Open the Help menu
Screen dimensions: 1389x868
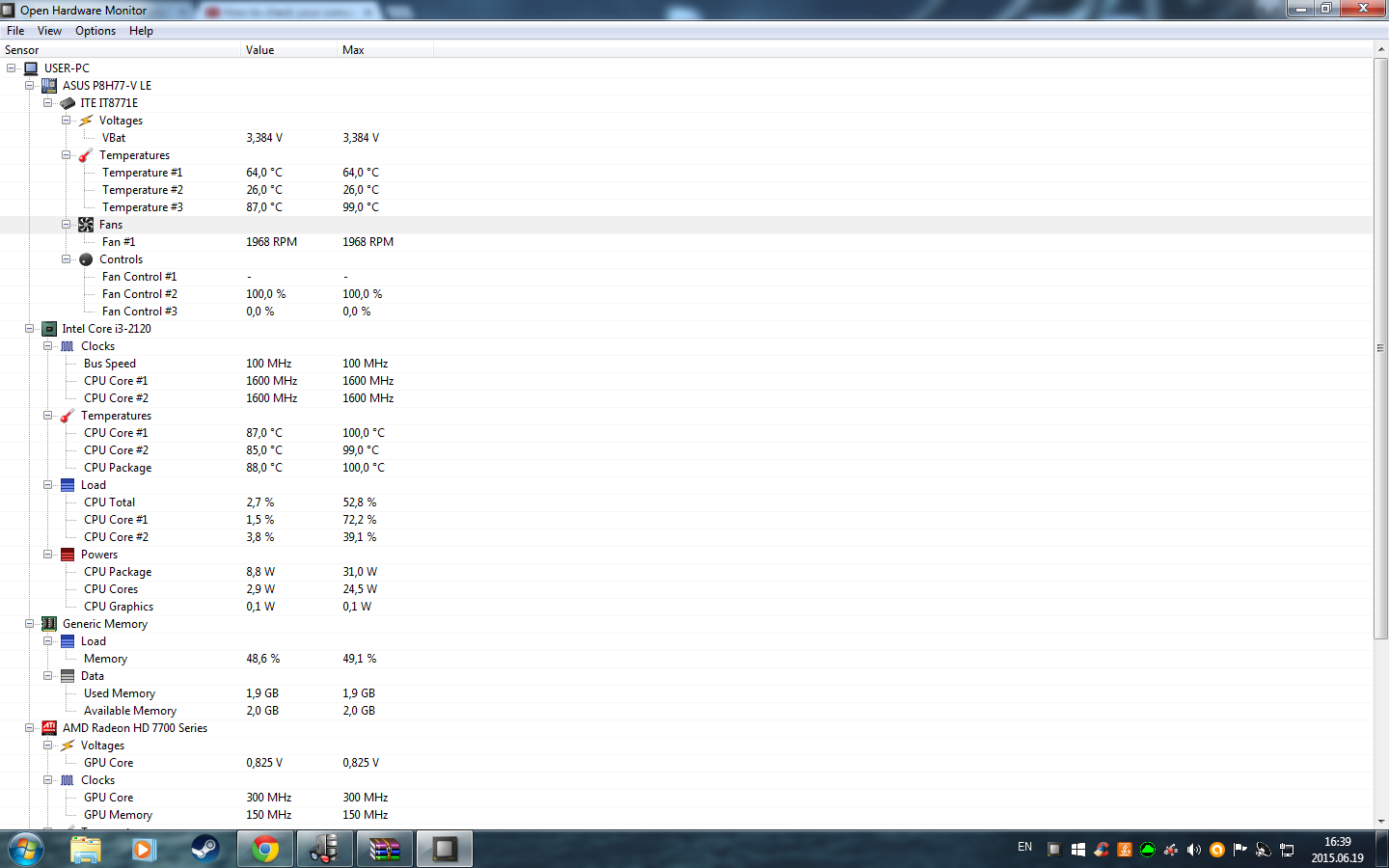coord(141,31)
